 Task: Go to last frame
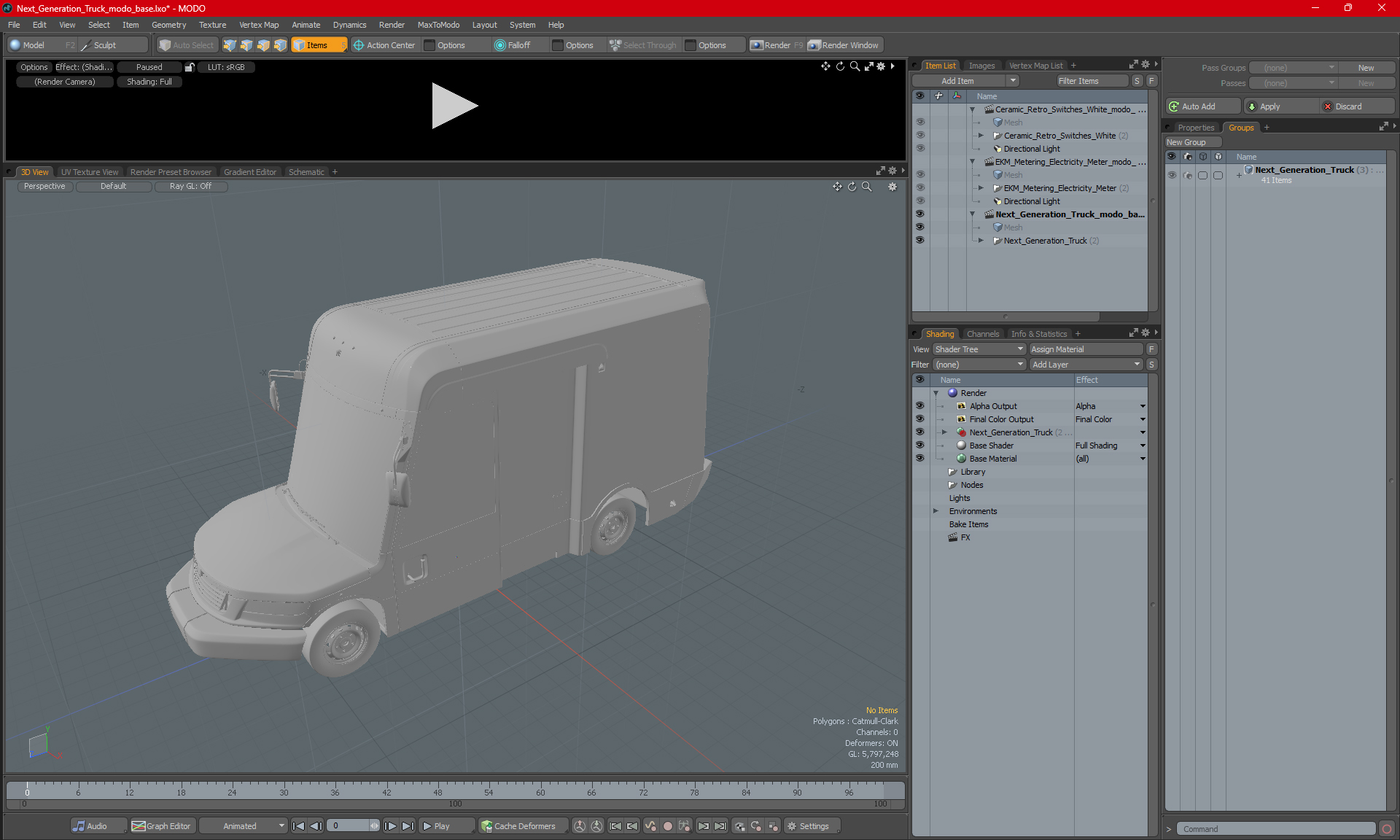click(x=408, y=826)
